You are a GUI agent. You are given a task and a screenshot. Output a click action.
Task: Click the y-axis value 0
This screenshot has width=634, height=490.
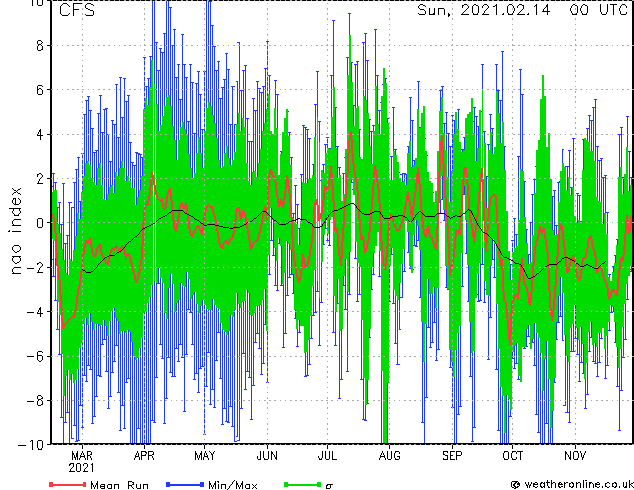[40, 223]
